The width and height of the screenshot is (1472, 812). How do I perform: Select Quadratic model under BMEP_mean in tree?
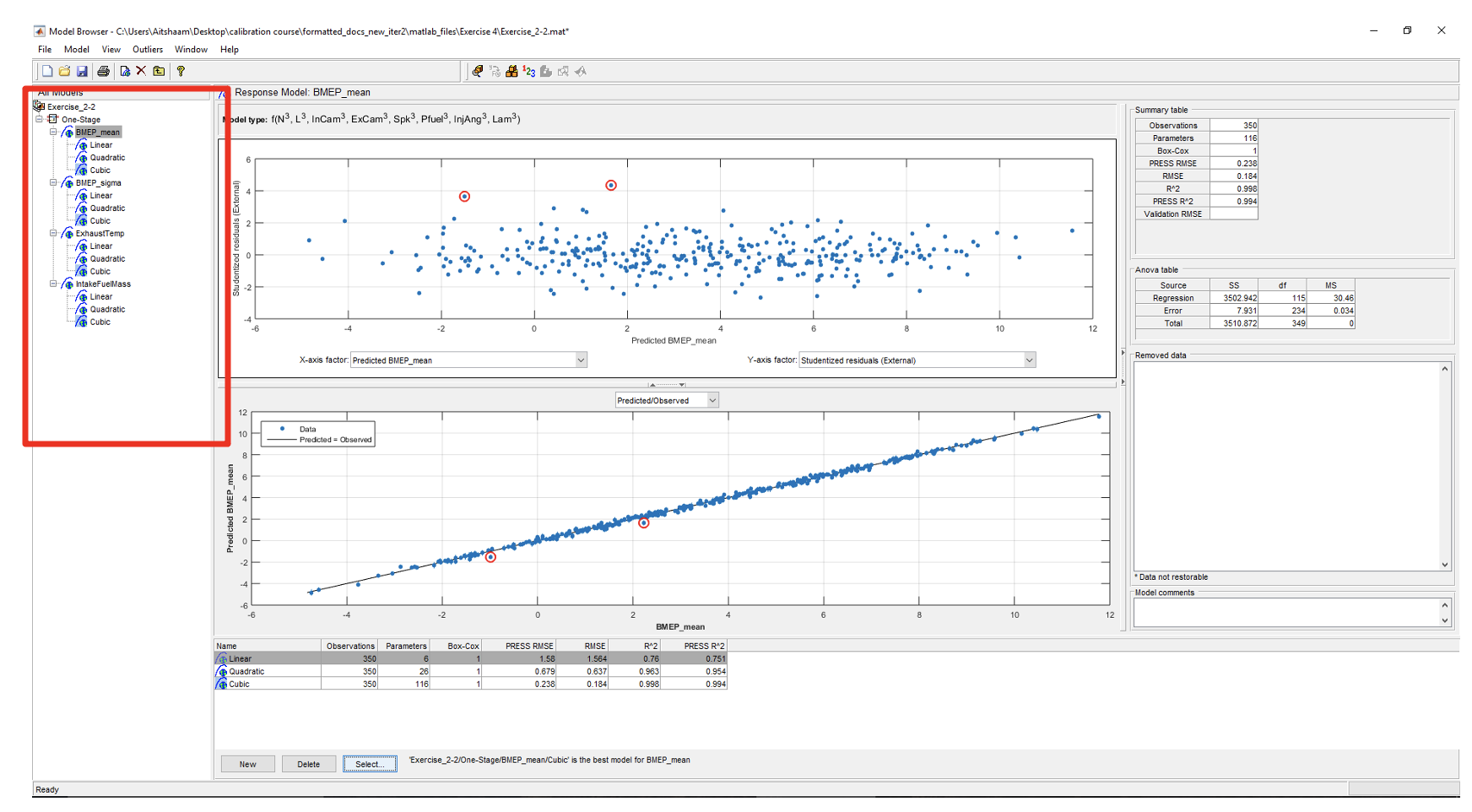(x=107, y=158)
